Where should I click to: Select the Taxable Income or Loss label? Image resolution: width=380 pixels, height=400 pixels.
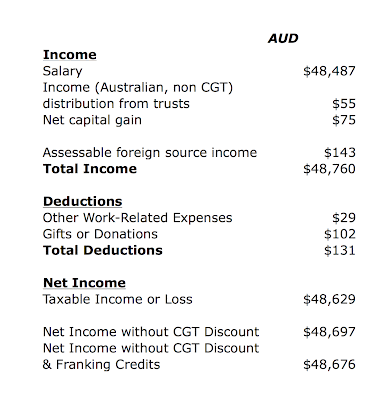pos(118,300)
